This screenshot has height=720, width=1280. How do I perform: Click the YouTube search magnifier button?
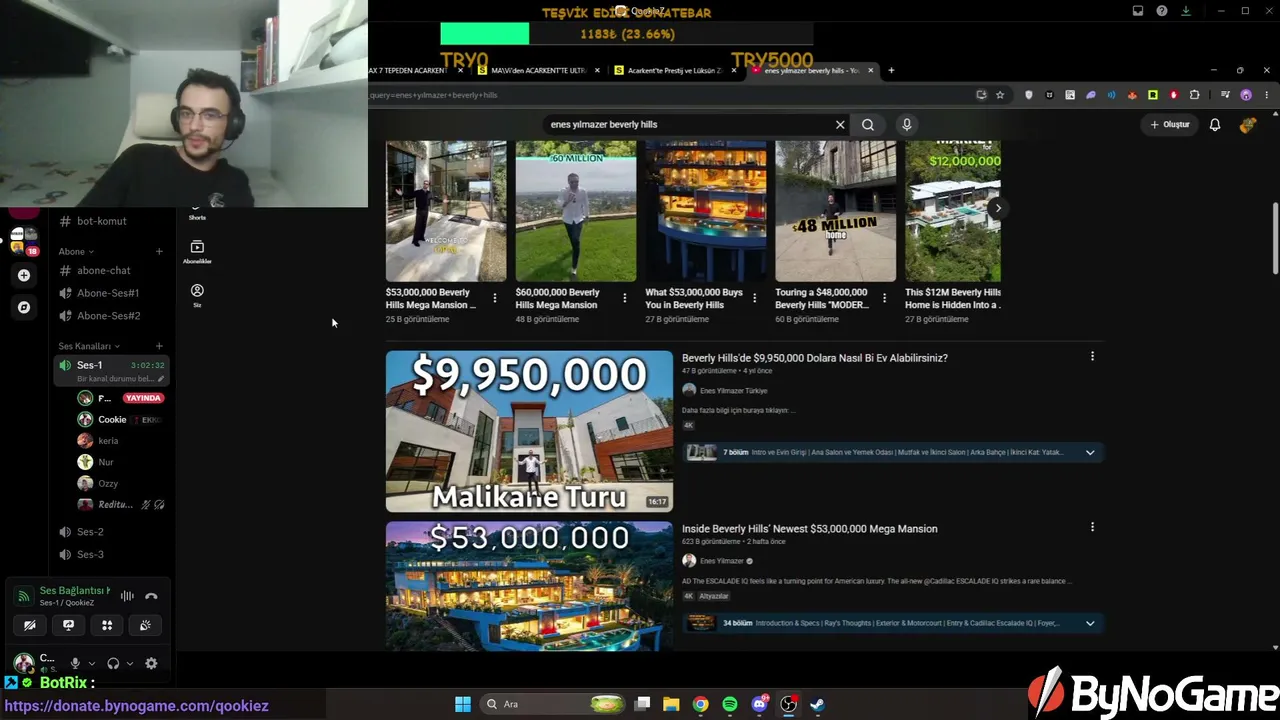pyautogui.click(x=868, y=125)
